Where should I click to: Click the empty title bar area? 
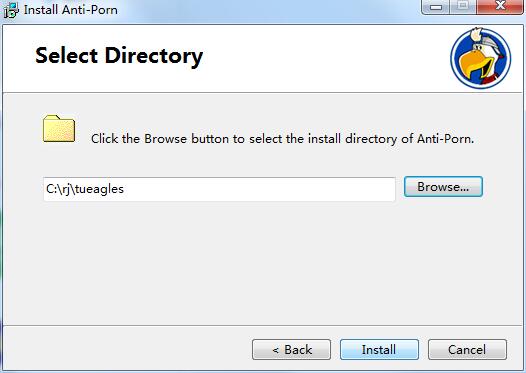[268, 9]
